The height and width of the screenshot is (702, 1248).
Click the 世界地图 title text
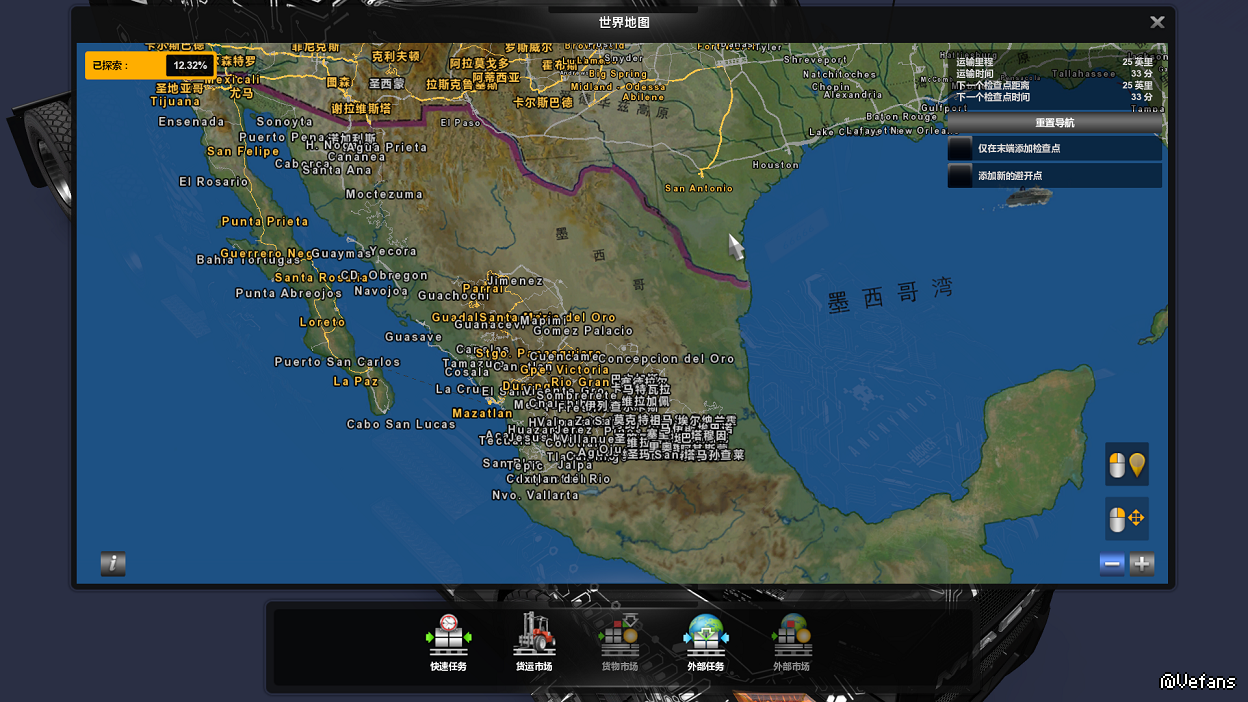click(x=624, y=22)
